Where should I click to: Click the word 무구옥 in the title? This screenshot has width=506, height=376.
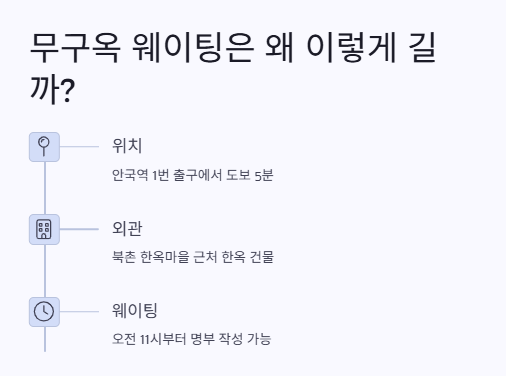pos(75,48)
